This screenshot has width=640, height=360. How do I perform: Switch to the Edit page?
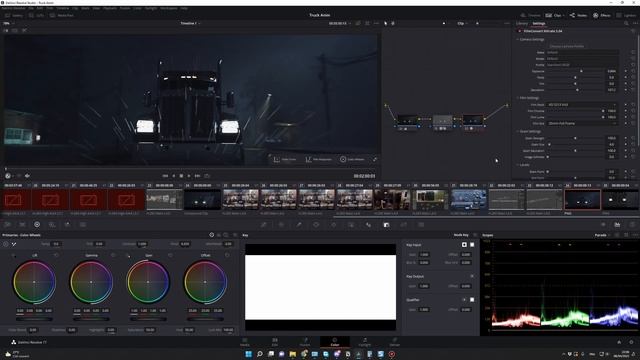click(275, 342)
